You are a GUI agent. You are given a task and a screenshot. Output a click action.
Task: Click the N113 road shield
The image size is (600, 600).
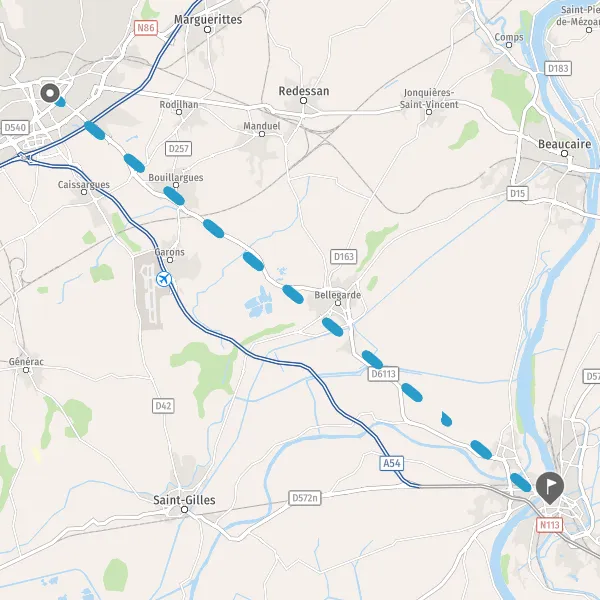tap(550, 525)
